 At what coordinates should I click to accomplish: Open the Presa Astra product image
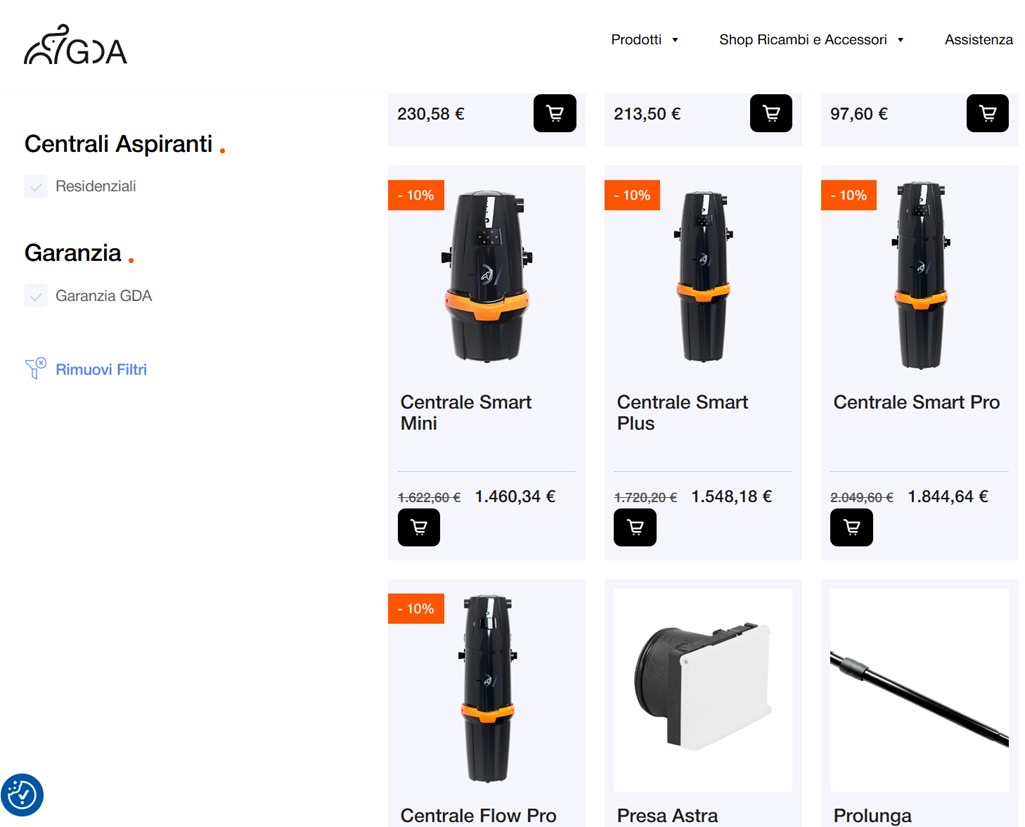tap(703, 690)
